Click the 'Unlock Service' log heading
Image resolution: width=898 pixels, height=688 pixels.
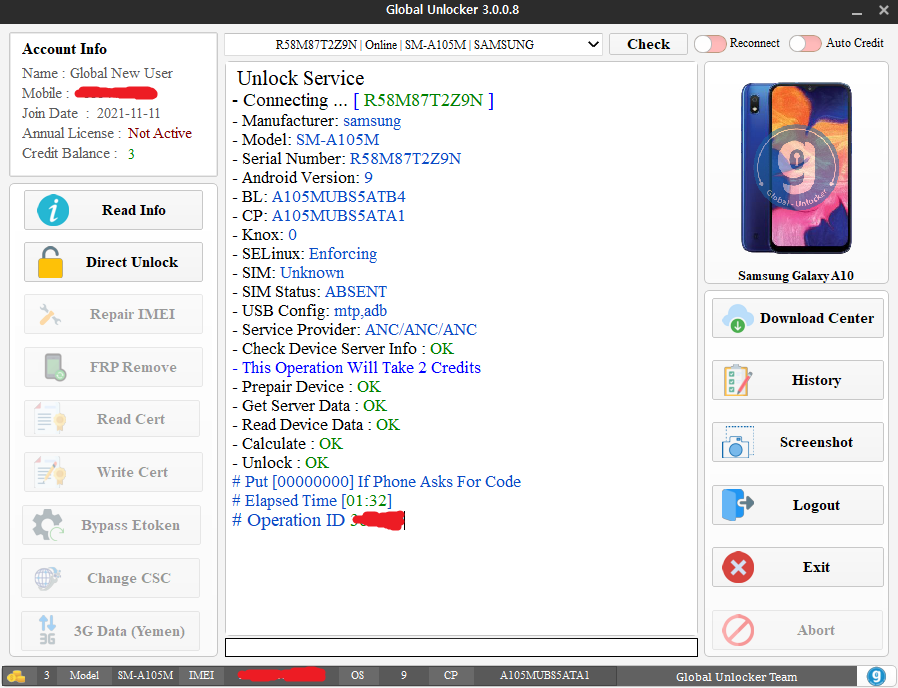301,78
